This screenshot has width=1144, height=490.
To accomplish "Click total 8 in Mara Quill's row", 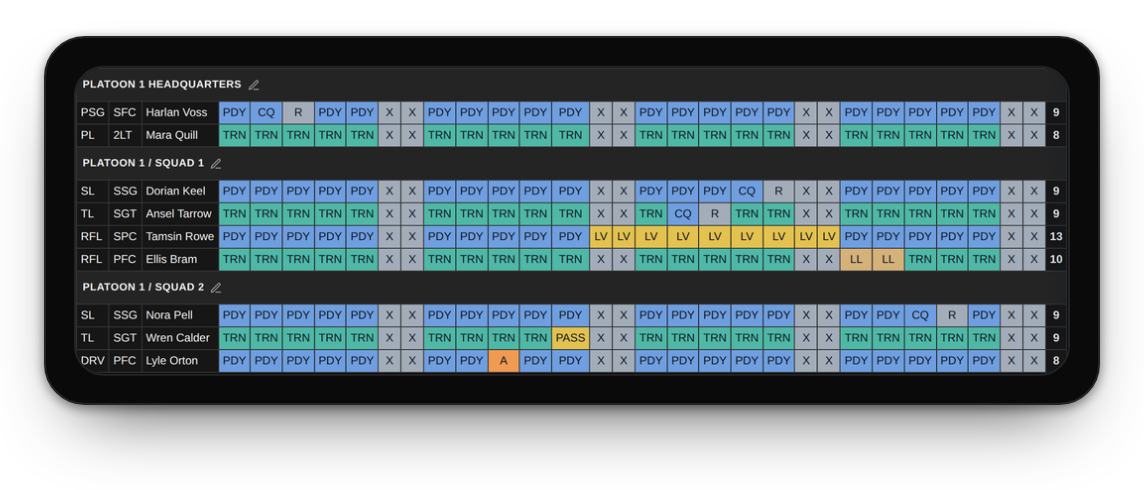I will pyautogui.click(x=1056, y=136).
